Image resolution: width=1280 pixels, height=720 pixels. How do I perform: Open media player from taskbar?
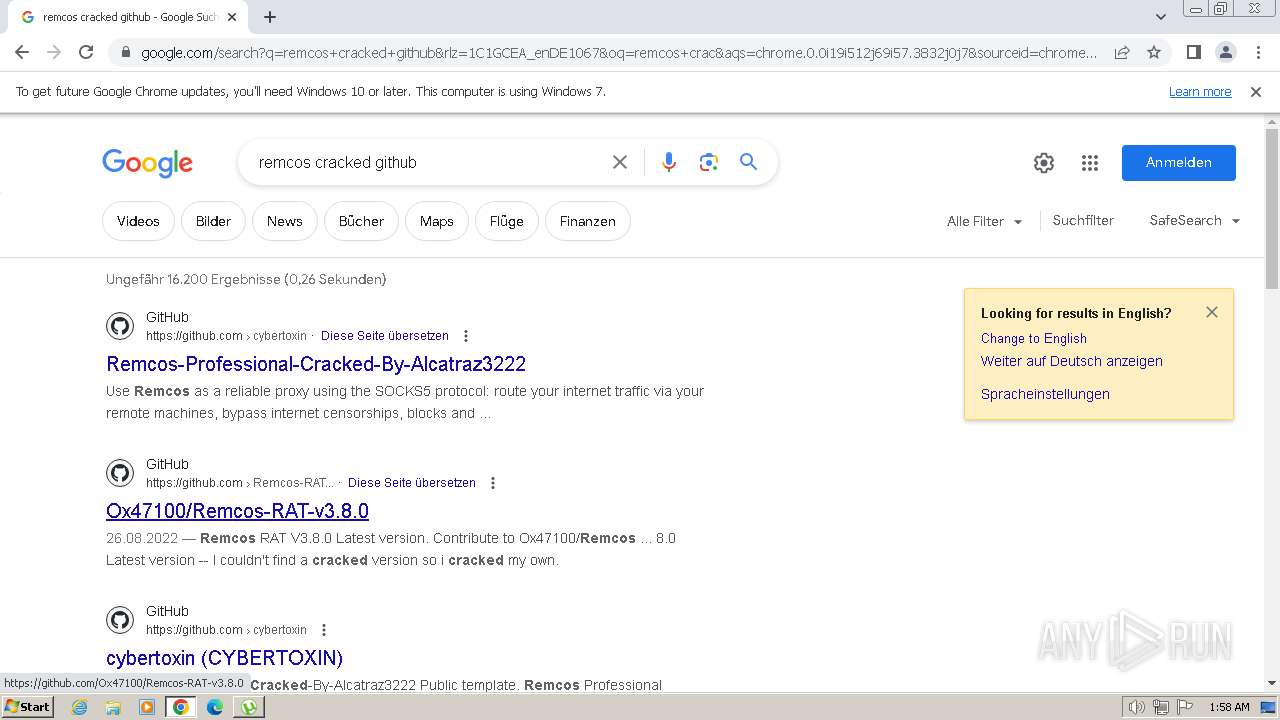[147, 707]
